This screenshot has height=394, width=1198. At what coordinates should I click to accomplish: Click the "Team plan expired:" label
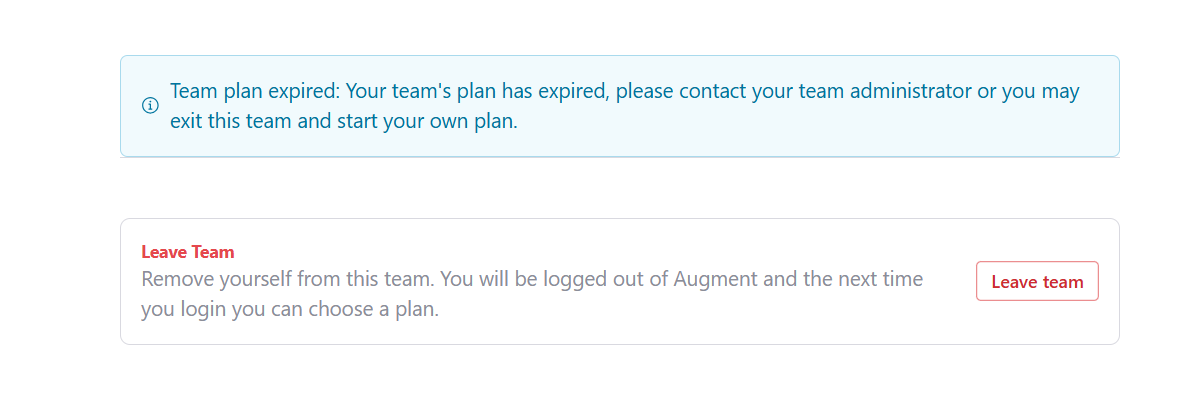[x=255, y=92]
